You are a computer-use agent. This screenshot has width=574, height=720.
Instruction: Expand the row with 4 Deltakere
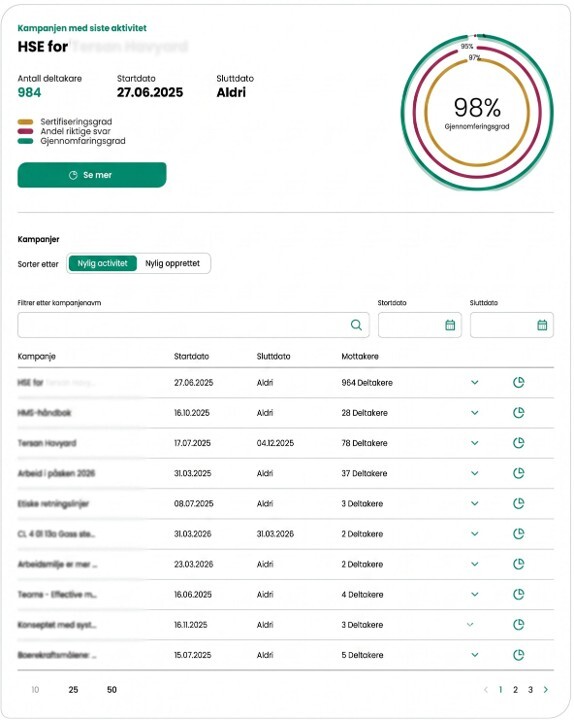pyautogui.click(x=475, y=595)
